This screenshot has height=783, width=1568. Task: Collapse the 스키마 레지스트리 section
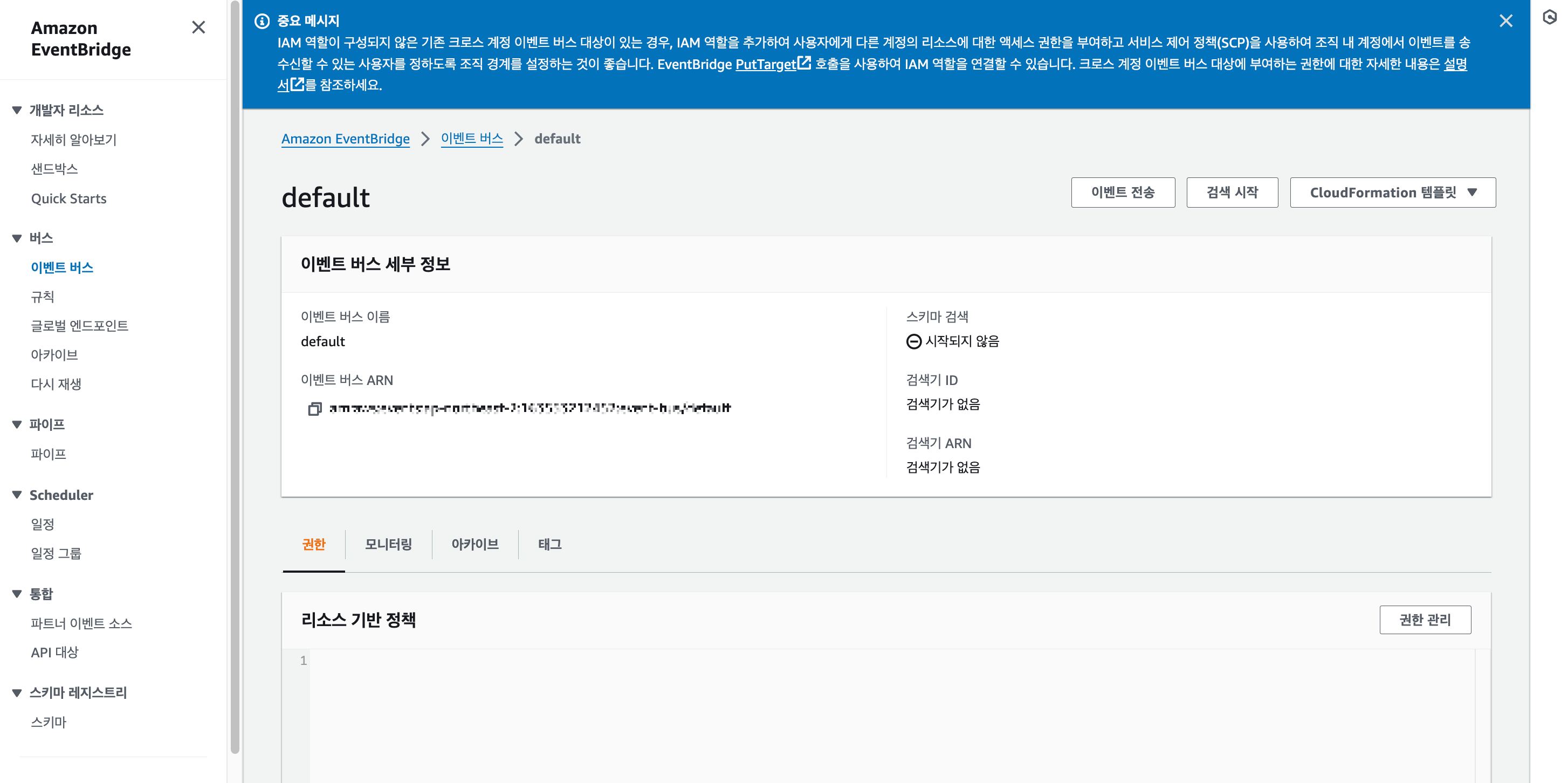(17, 693)
